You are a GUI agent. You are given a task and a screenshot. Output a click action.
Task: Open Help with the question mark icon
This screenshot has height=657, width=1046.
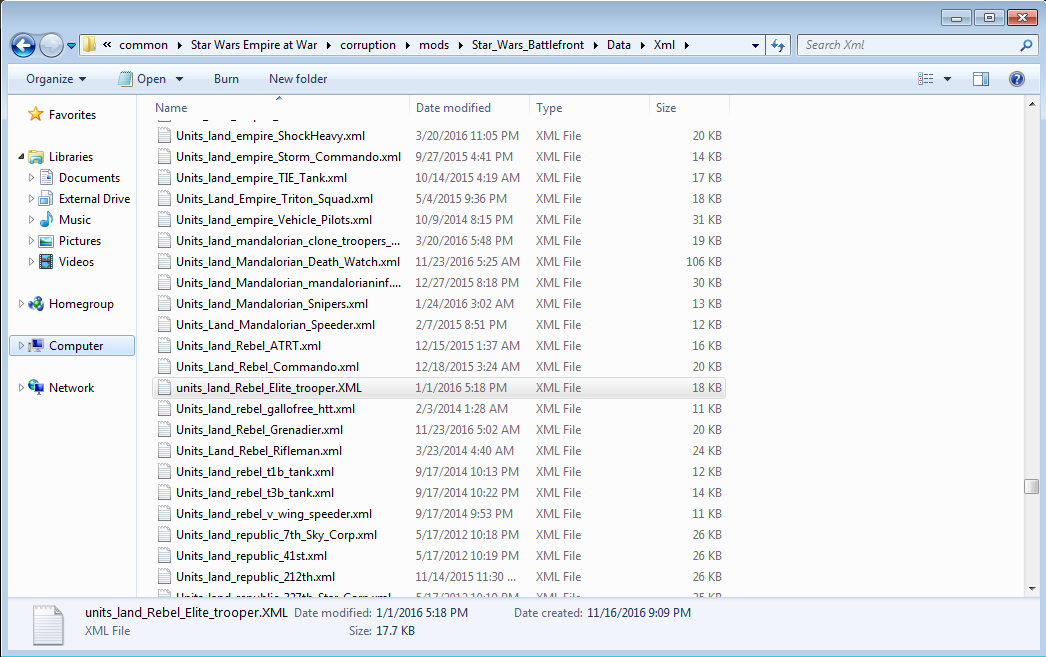tap(1017, 79)
